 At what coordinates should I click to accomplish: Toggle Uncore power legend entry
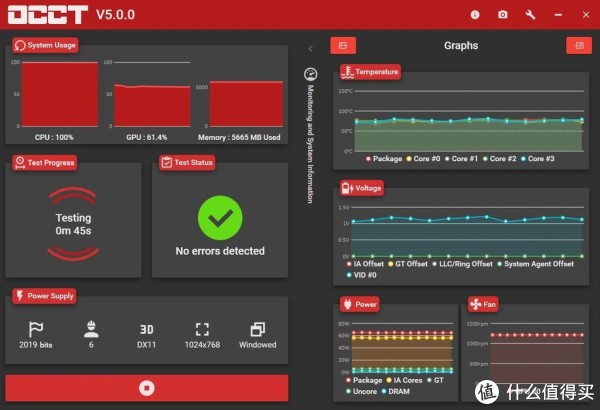[361, 391]
